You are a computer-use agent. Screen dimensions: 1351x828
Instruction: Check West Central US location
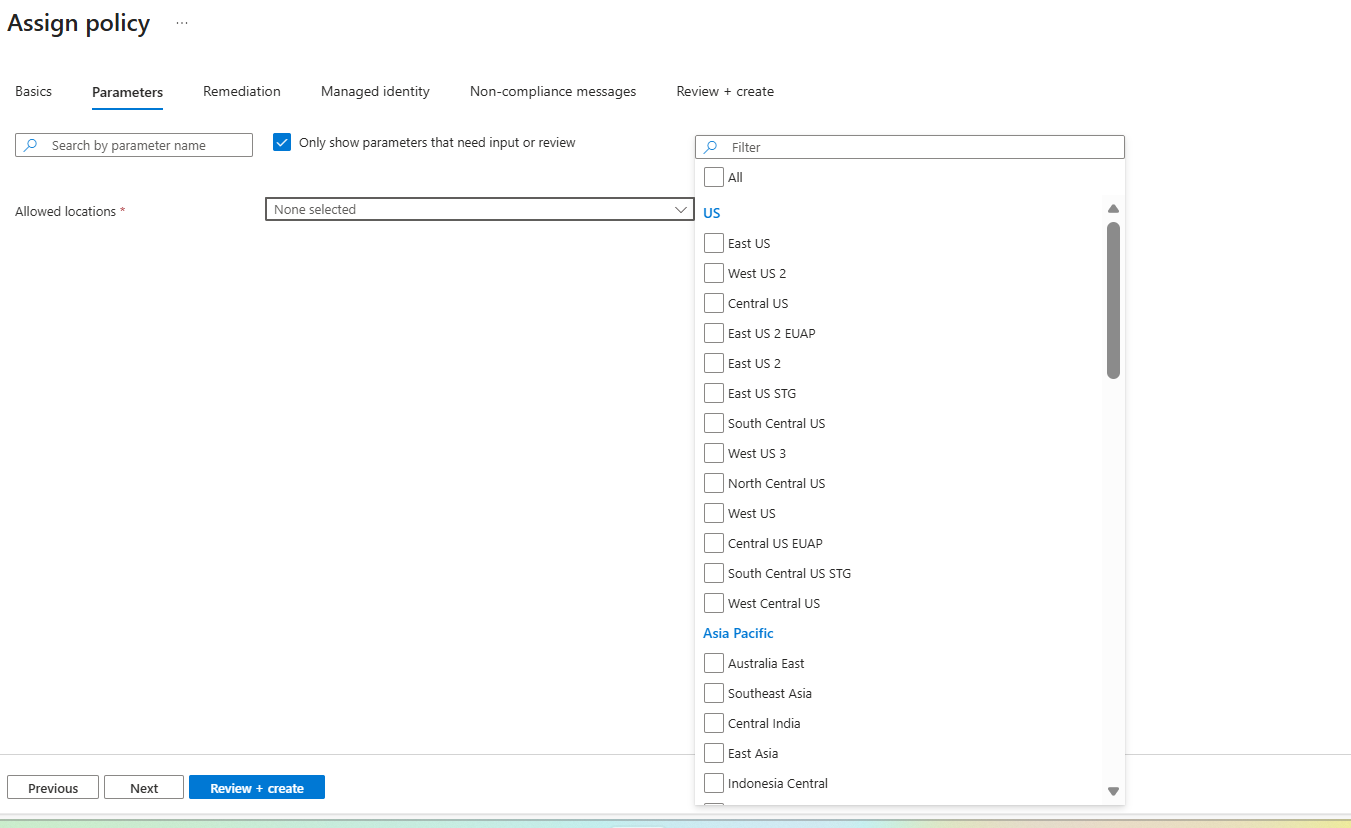(714, 603)
